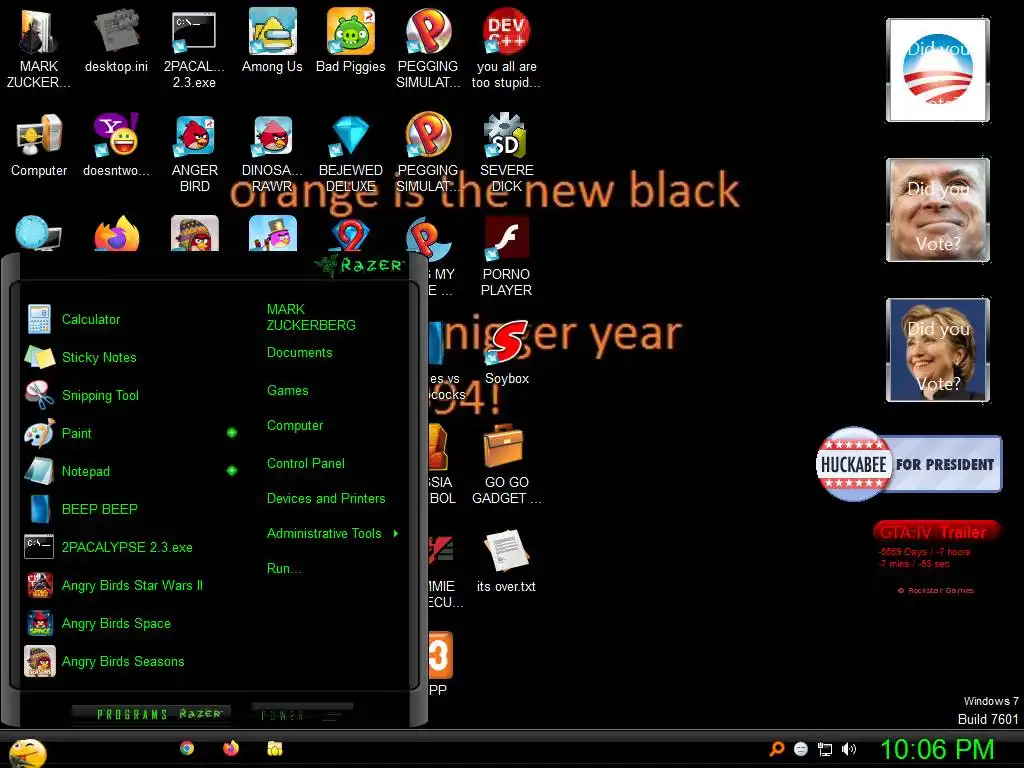Image resolution: width=1024 pixels, height=768 pixels.
Task: Open Computer from the start menu list
Action: pos(295,426)
